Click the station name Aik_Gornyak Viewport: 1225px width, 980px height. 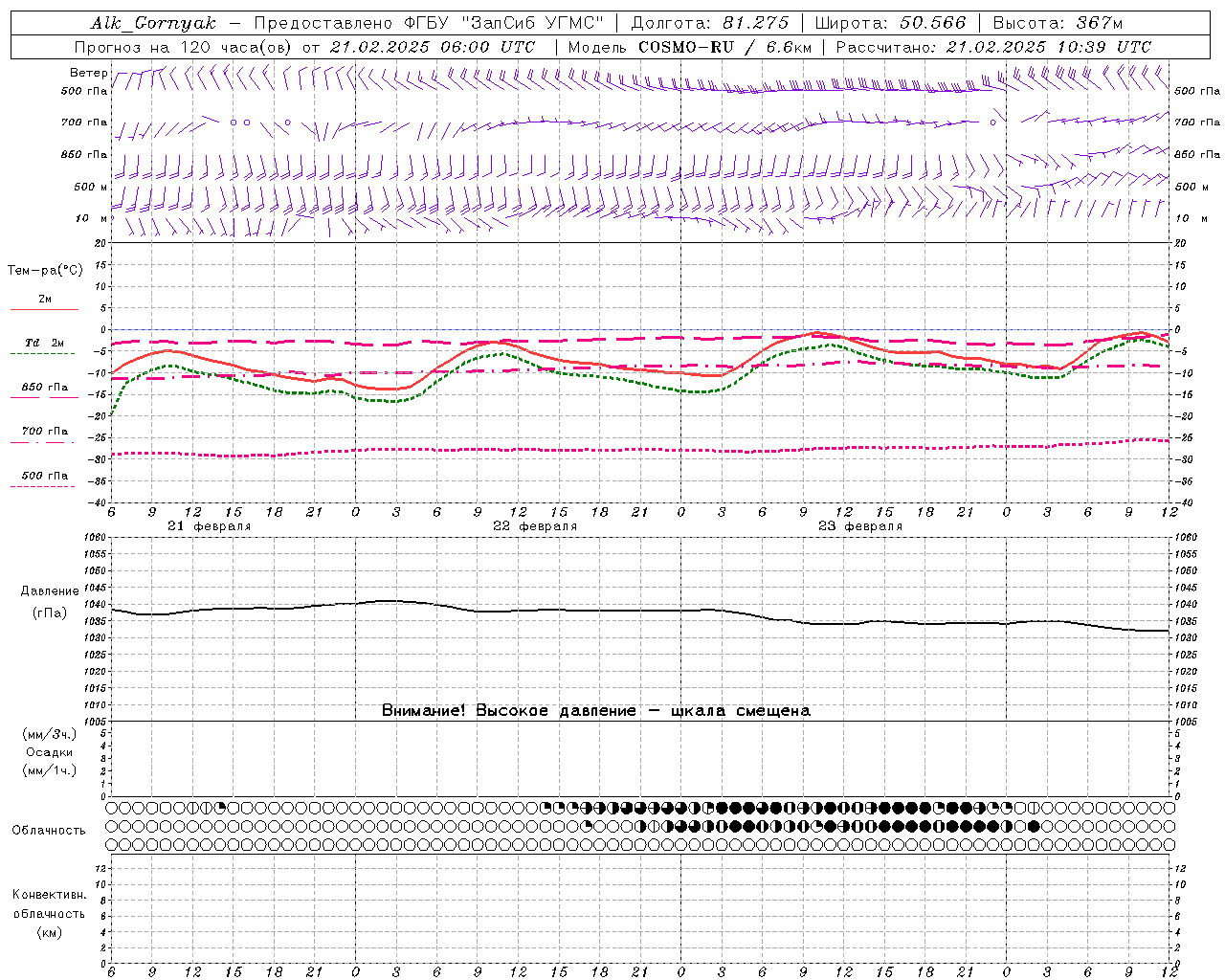(153, 23)
